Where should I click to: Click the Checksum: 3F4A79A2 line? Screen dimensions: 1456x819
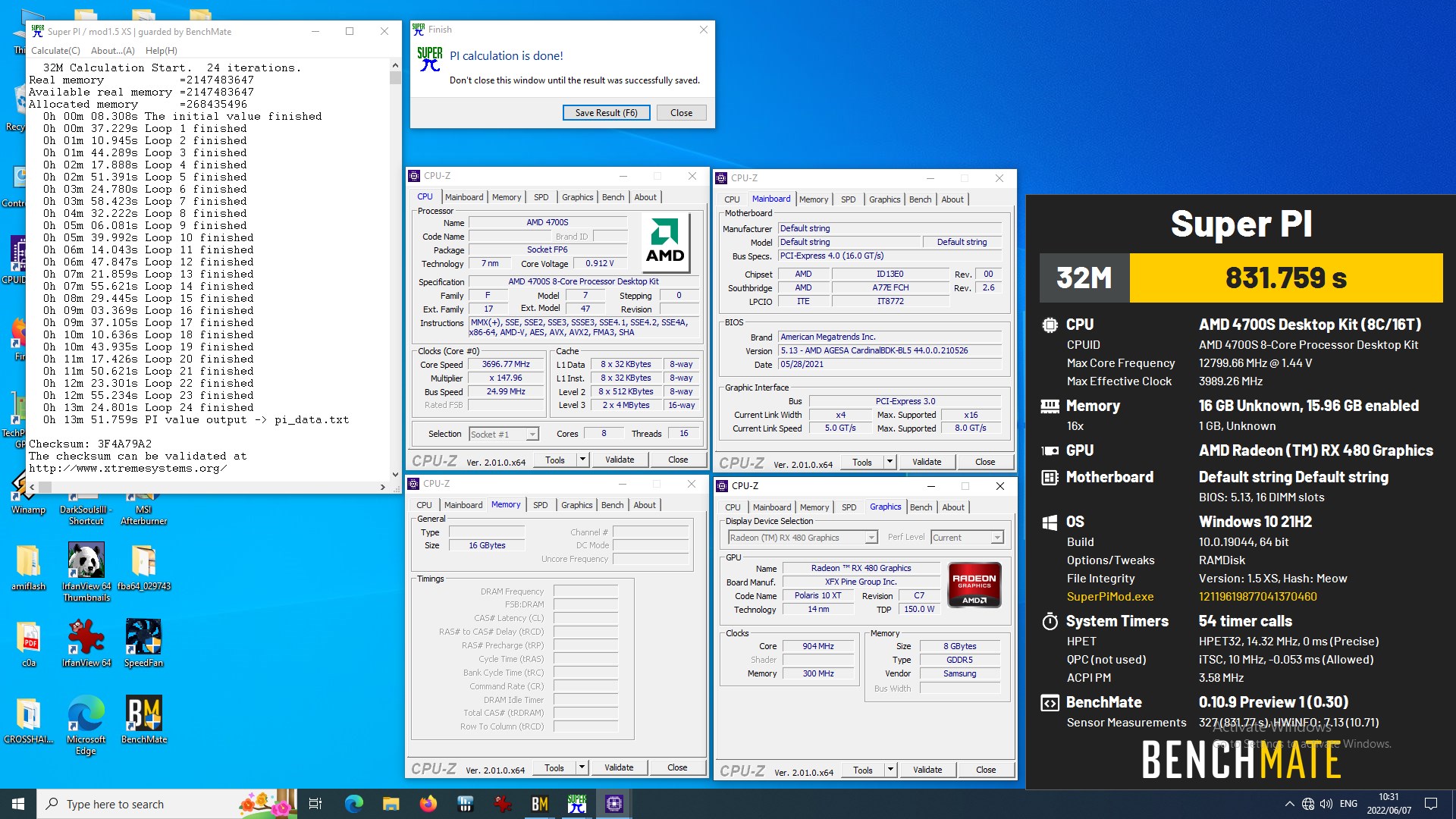coord(90,444)
